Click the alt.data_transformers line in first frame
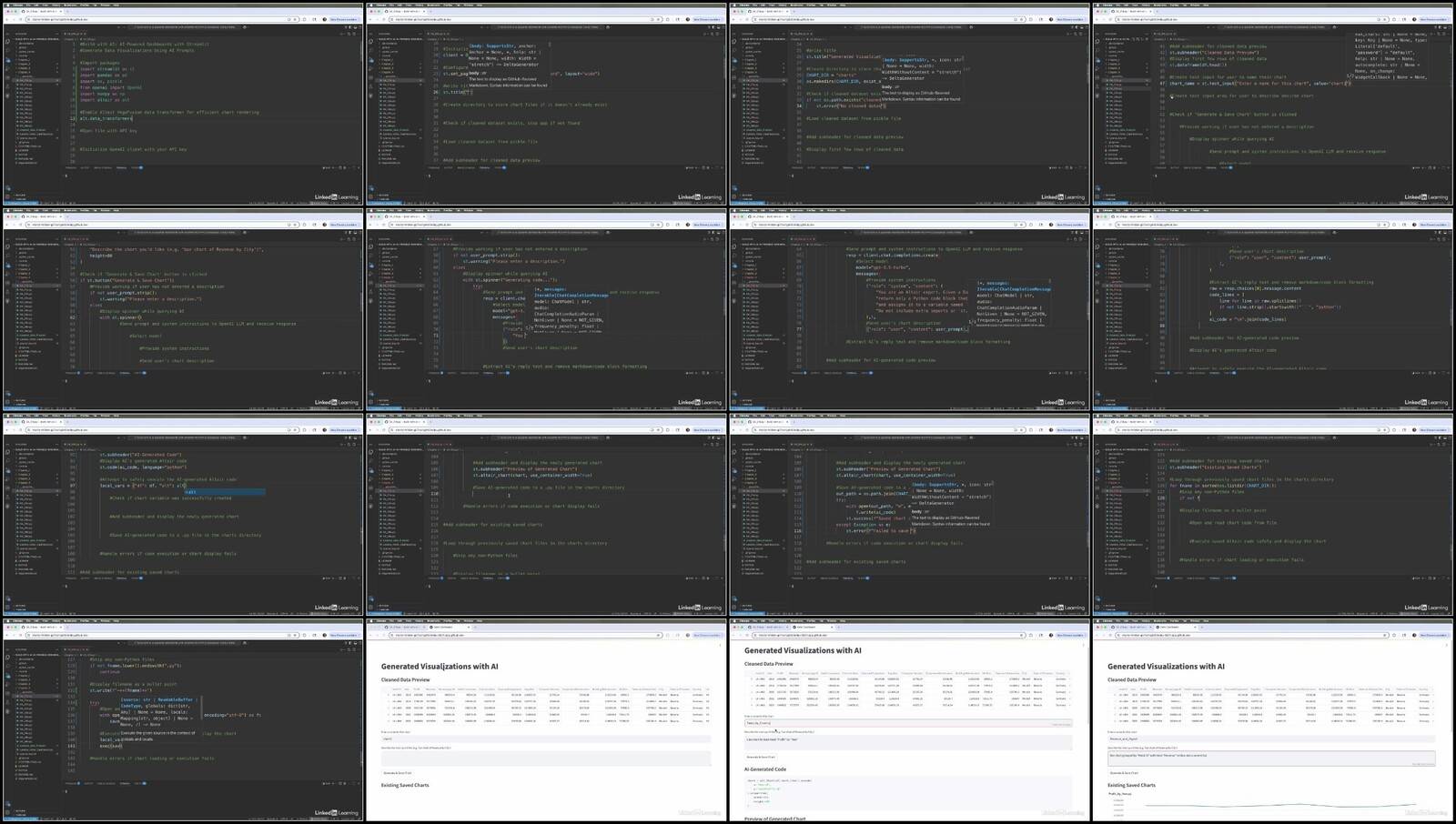1456x824 pixels. coord(106,118)
